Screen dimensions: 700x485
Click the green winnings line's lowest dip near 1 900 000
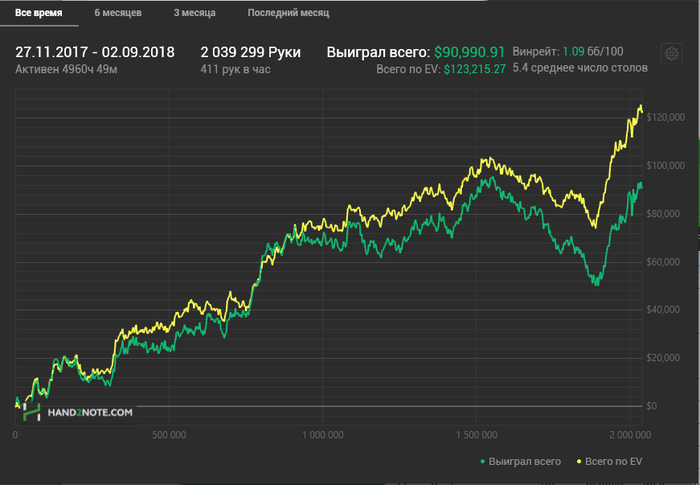tap(597, 284)
